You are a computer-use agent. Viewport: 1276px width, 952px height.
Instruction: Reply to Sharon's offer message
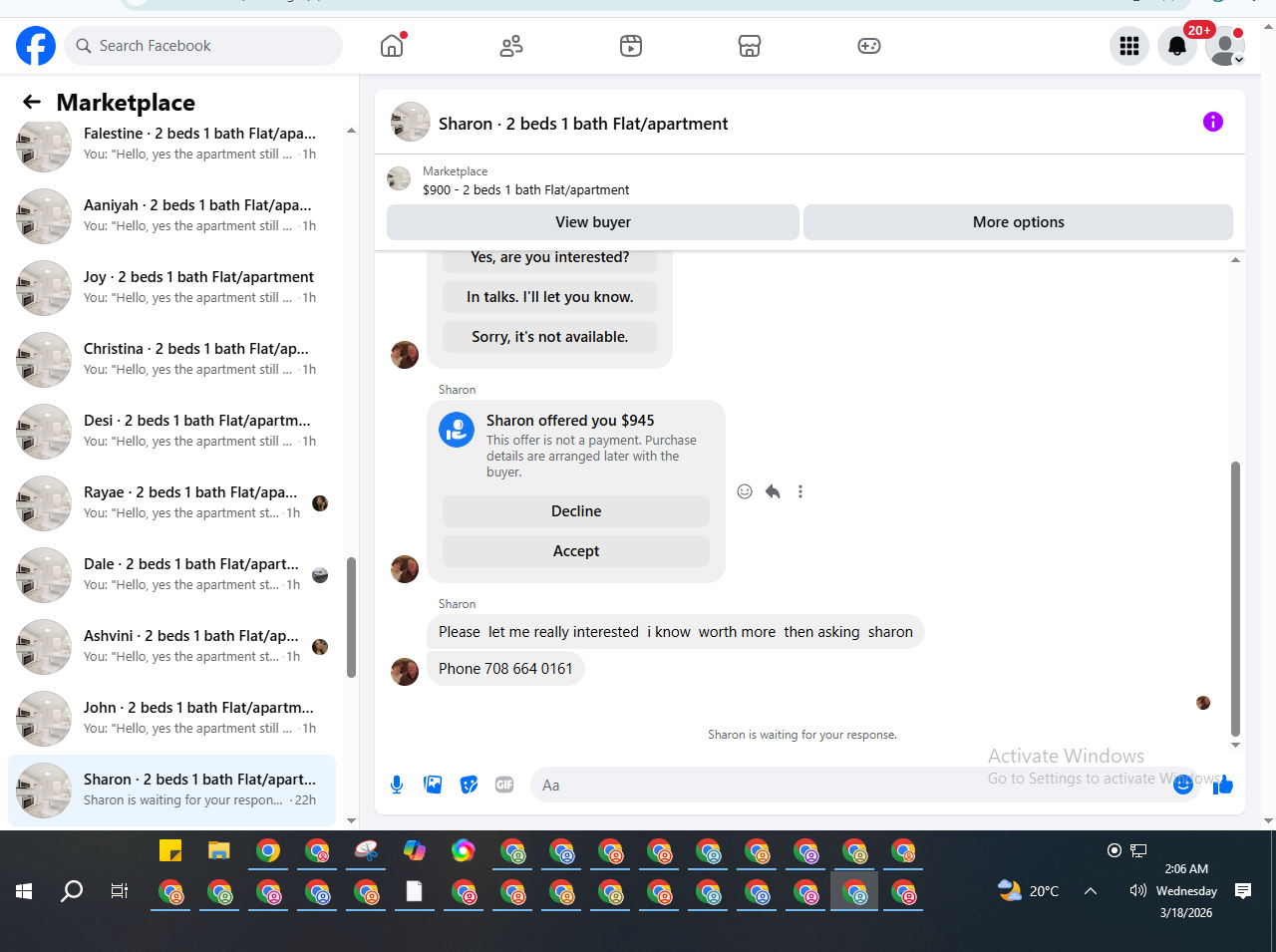773,491
